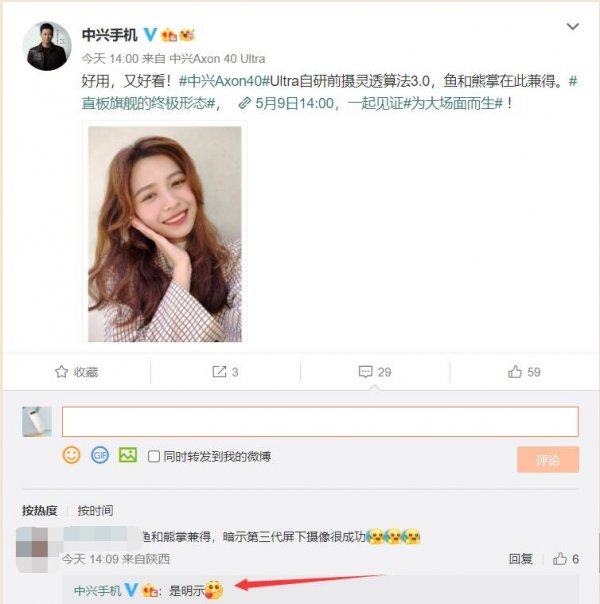The width and height of the screenshot is (600, 604).
Task: Click the star favorite icon next to 收藏
Action: 61,372
